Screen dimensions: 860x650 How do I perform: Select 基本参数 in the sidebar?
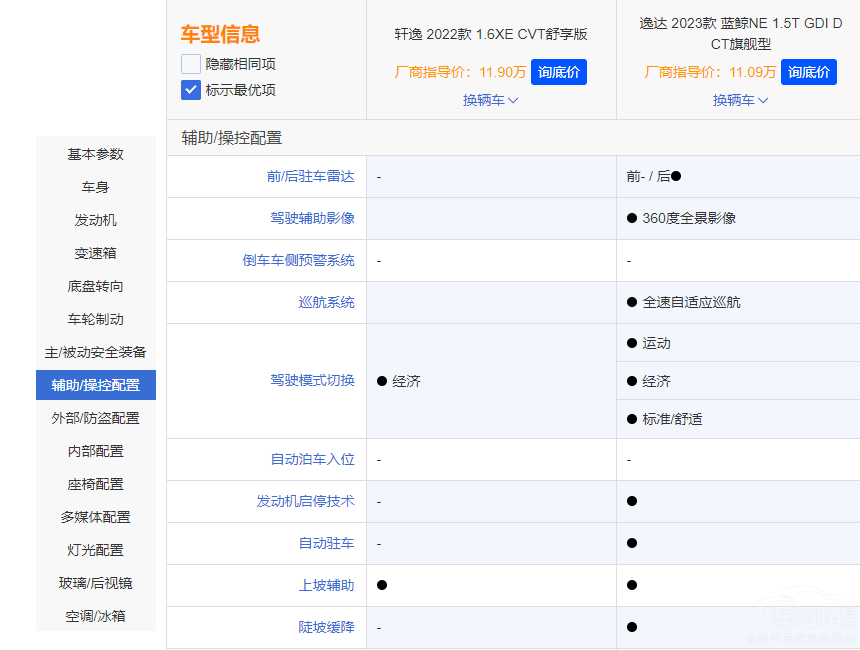tap(96, 154)
